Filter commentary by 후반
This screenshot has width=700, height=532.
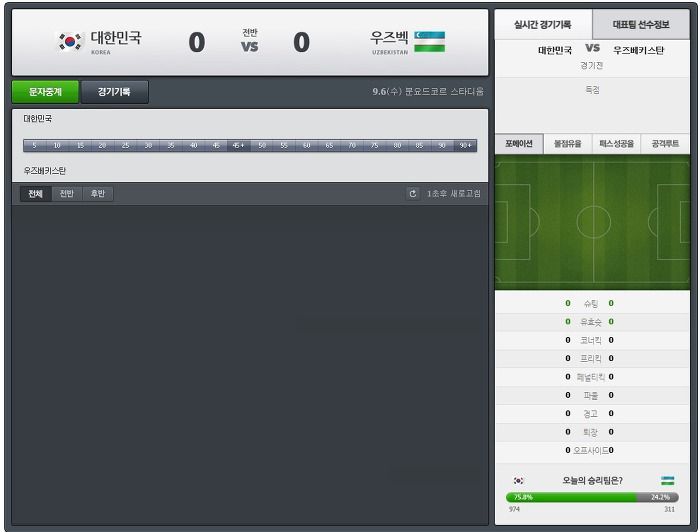click(98, 194)
